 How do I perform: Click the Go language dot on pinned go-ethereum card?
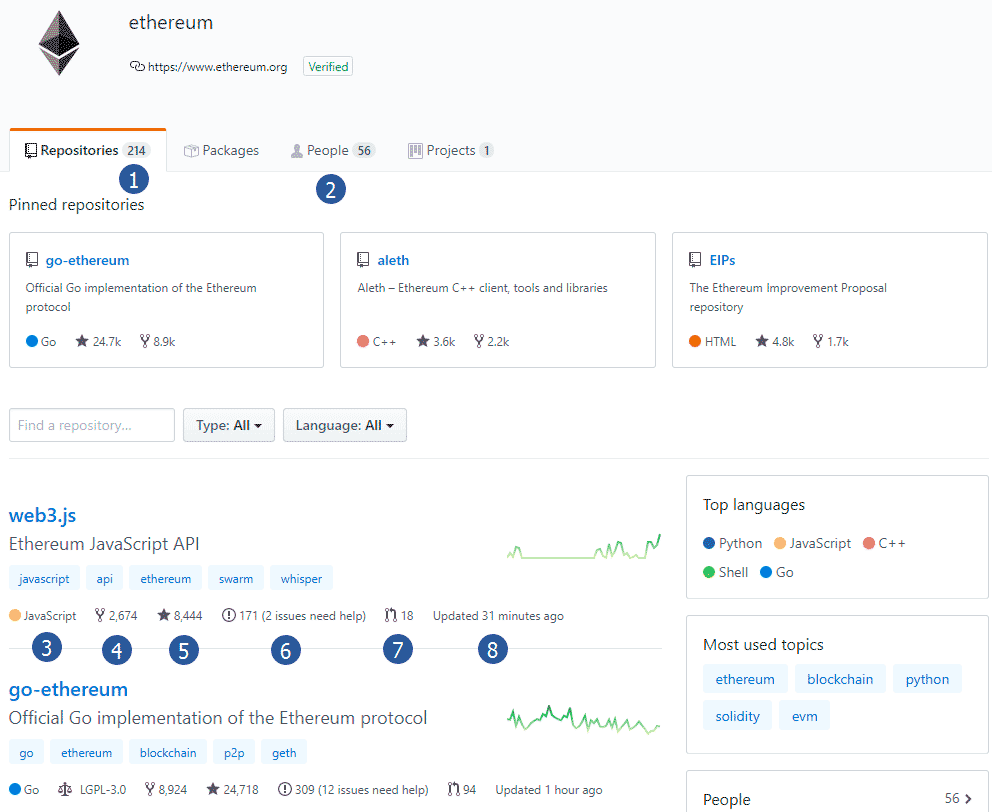coord(32,341)
